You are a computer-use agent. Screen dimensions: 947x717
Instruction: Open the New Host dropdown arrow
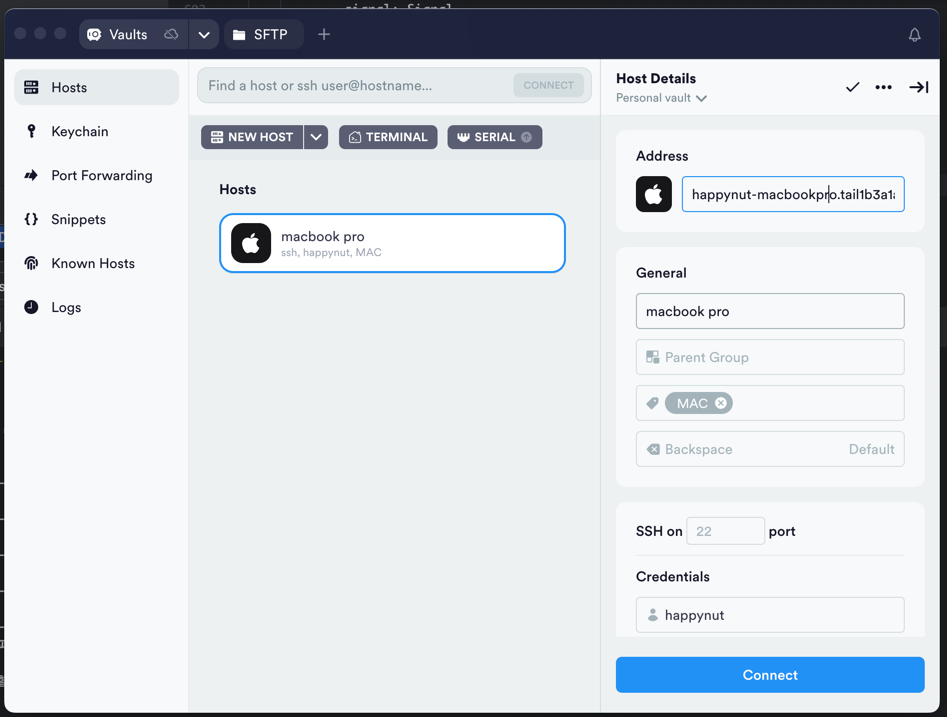316,137
